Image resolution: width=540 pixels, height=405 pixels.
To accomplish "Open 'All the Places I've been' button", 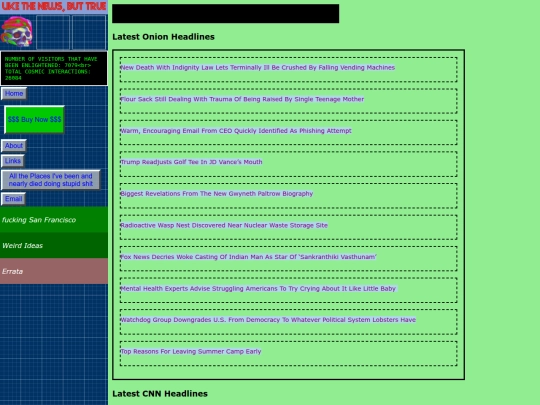I will (x=51, y=180).
